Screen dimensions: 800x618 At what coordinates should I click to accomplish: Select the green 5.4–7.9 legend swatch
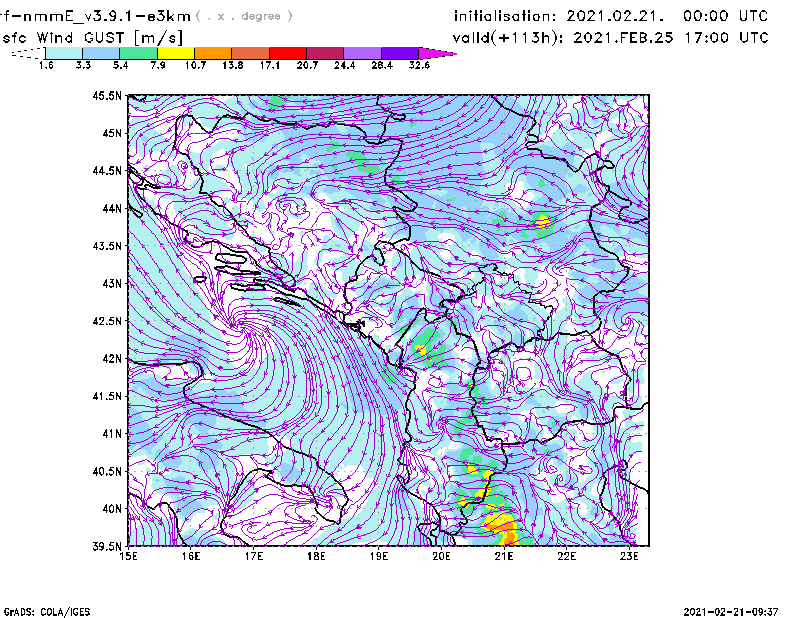[138, 53]
